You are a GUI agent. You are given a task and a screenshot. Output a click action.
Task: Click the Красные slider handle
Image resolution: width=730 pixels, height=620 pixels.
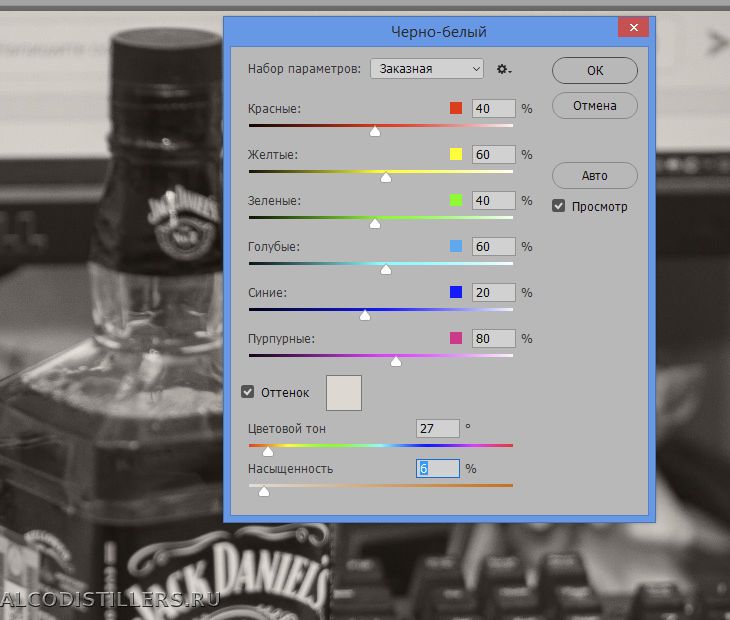(375, 131)
